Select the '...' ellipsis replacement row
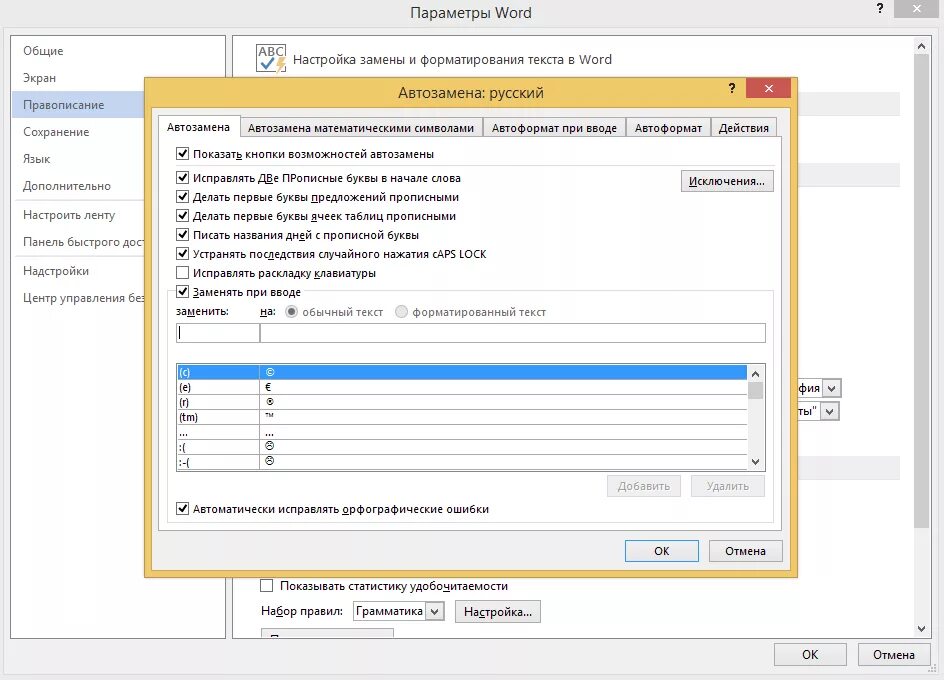This screenshot has width=944, height=680. point(462,432)
